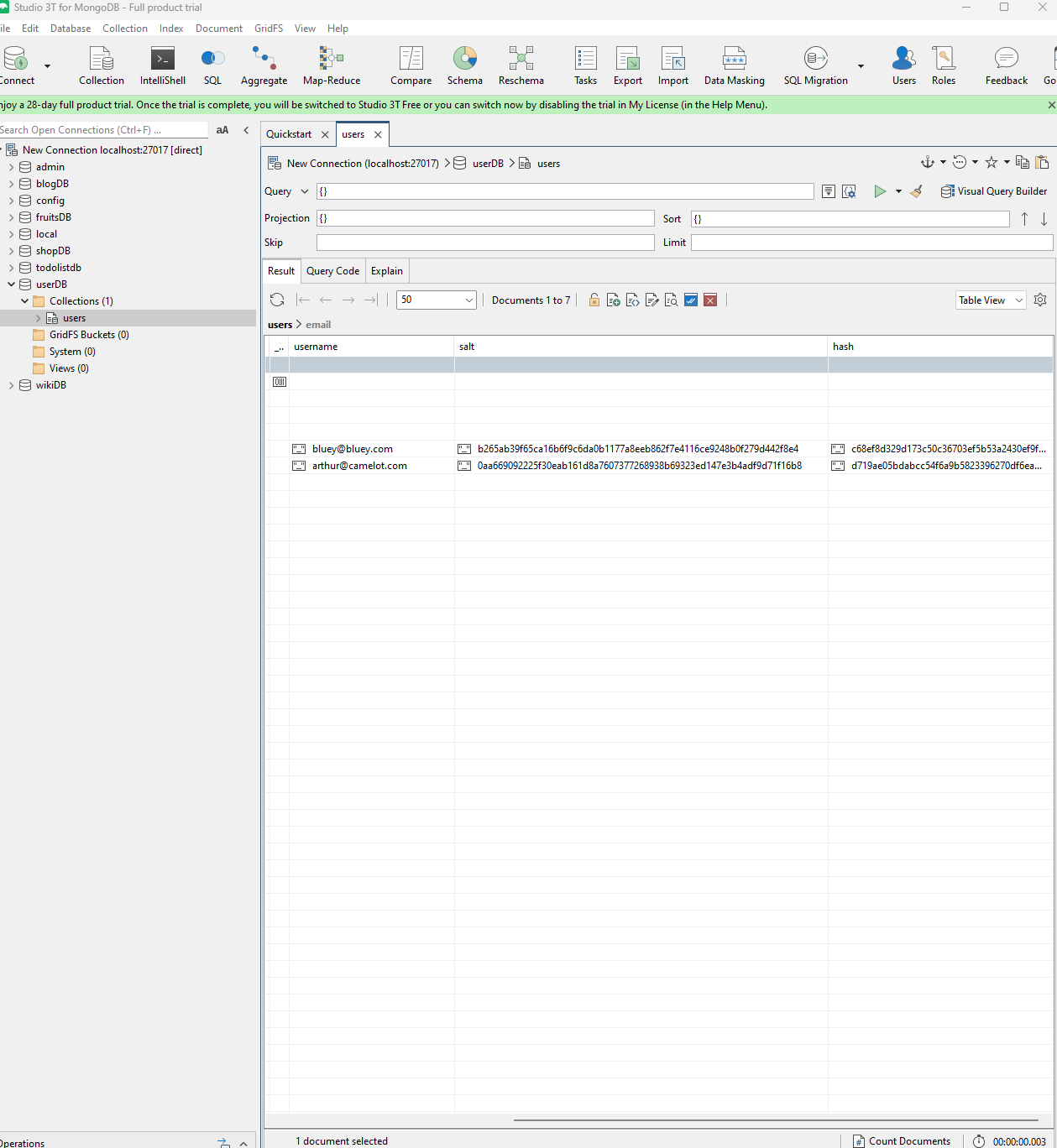Viewport: 1057px width, 1148px height.
Task: Switch to the Query Code tab
Action: tap(332, 270)
